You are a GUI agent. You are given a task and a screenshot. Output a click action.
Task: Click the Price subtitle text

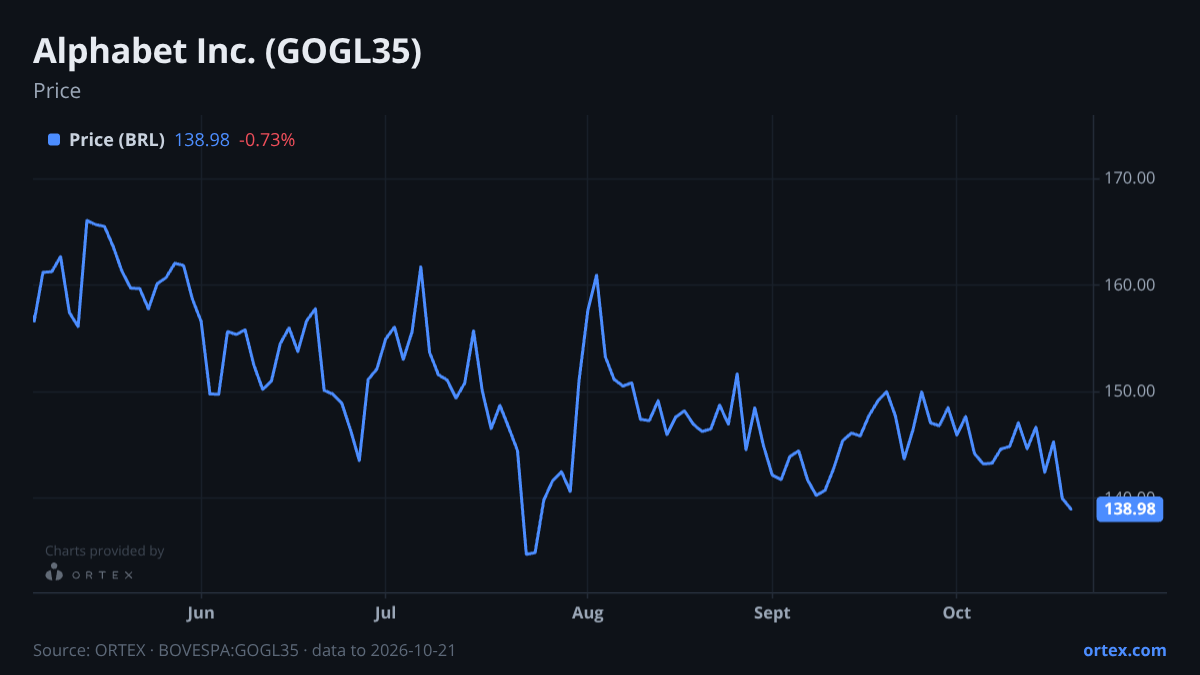click(x=57, y=91)
